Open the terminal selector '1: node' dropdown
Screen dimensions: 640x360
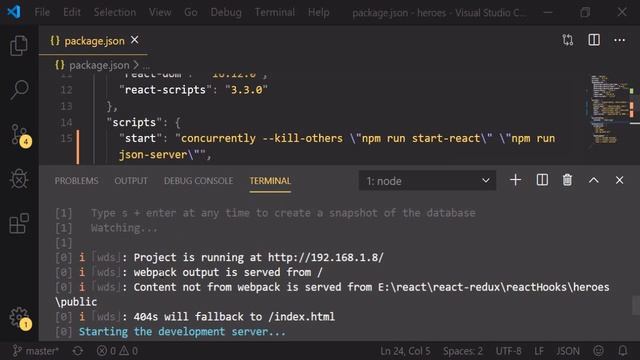click(x=427, y=181)
